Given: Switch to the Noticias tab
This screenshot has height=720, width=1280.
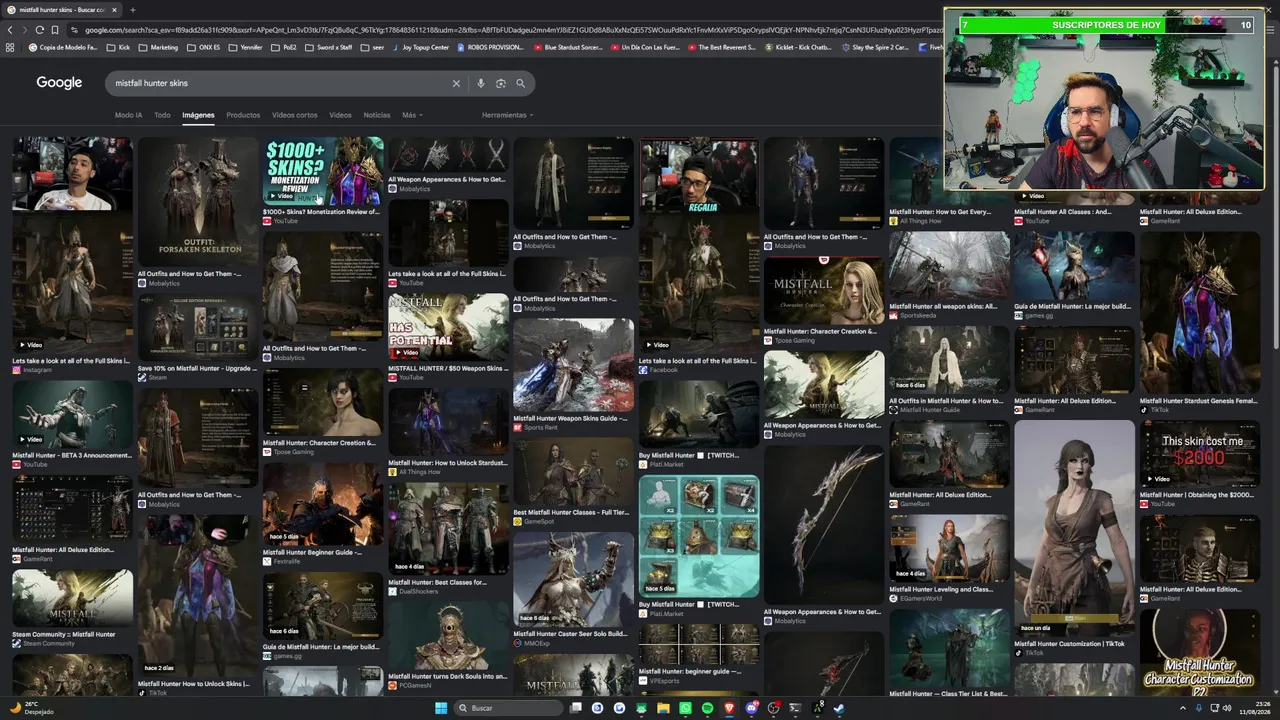Looking at the screenshot, I should [377, 115].
